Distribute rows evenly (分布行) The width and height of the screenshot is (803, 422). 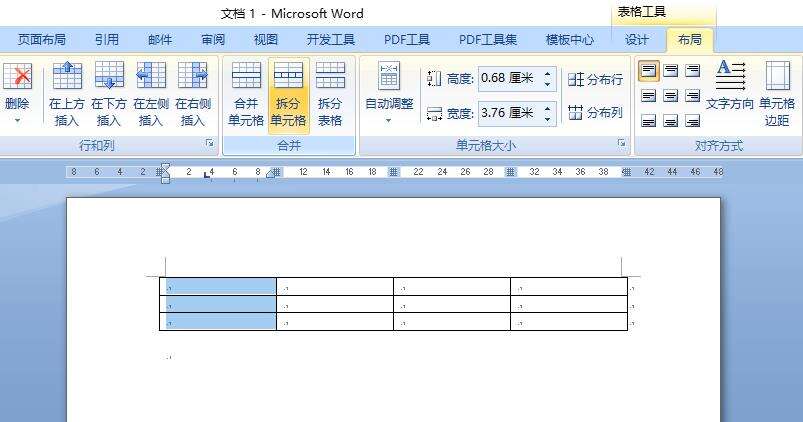pyautogui.click(x=596, y=79)
